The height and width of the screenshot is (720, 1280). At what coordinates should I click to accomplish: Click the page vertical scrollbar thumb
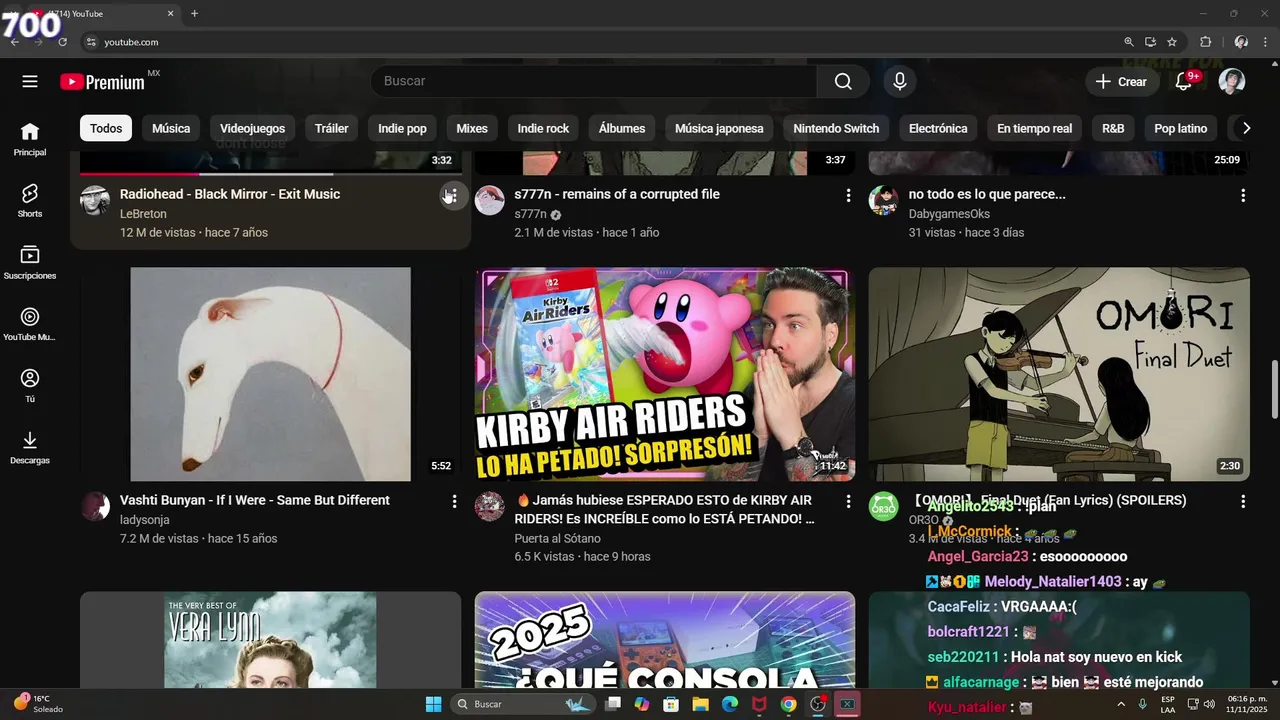coord(1274,390)
